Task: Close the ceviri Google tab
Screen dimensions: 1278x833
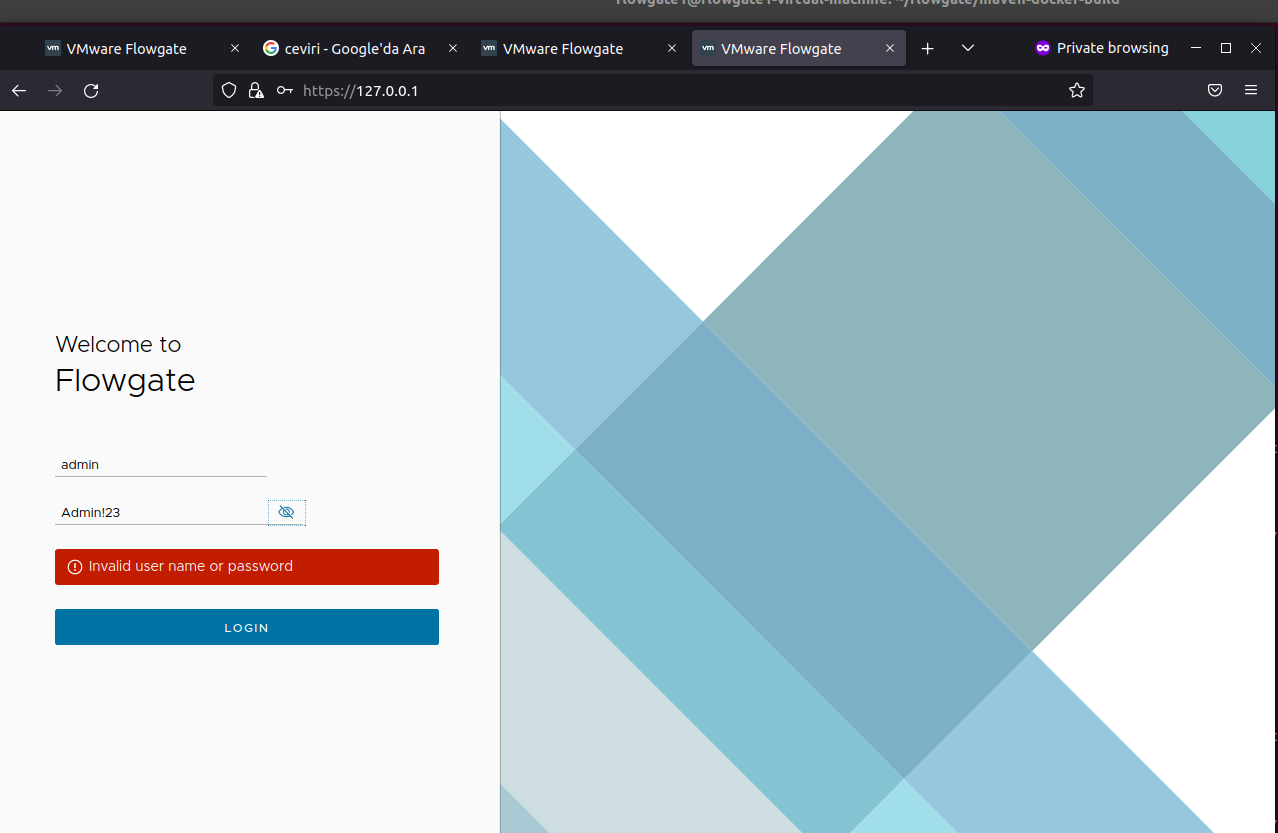Action: (453, 48)
